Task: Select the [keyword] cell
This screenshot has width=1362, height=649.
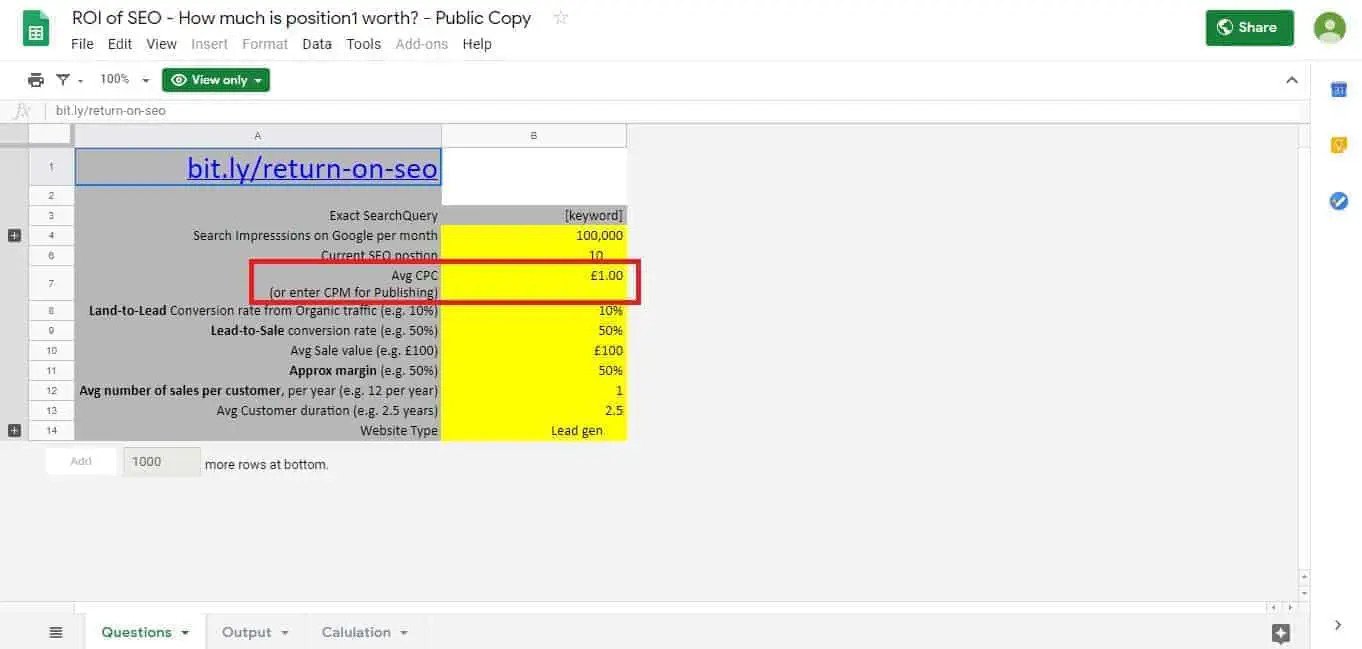Action: [534, 215]
